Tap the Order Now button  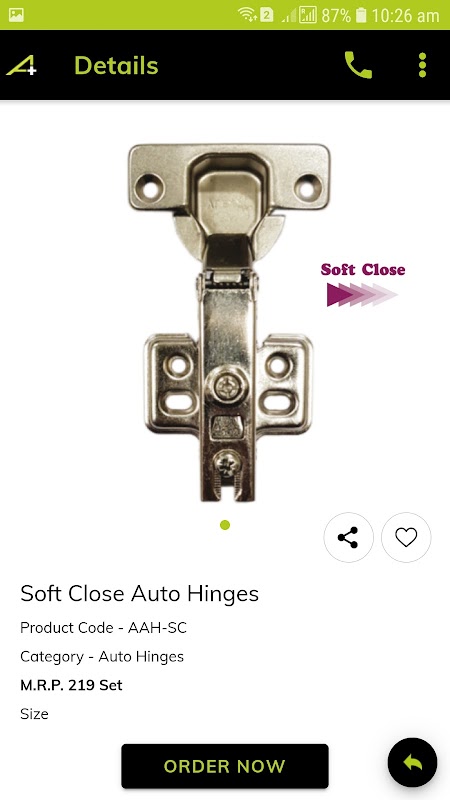click(x=224, y=766)
